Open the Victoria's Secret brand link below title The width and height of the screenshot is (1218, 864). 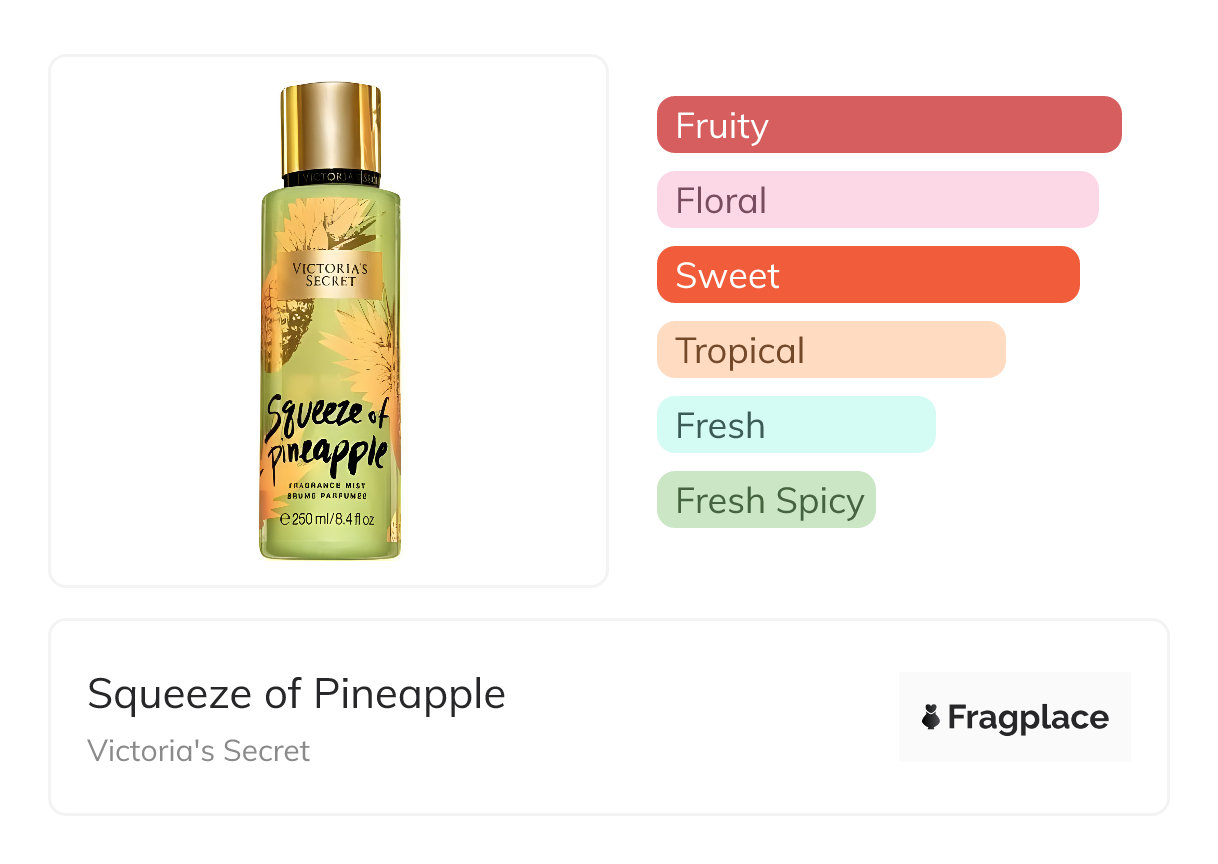pyautogui.click(x=198, y=750)
